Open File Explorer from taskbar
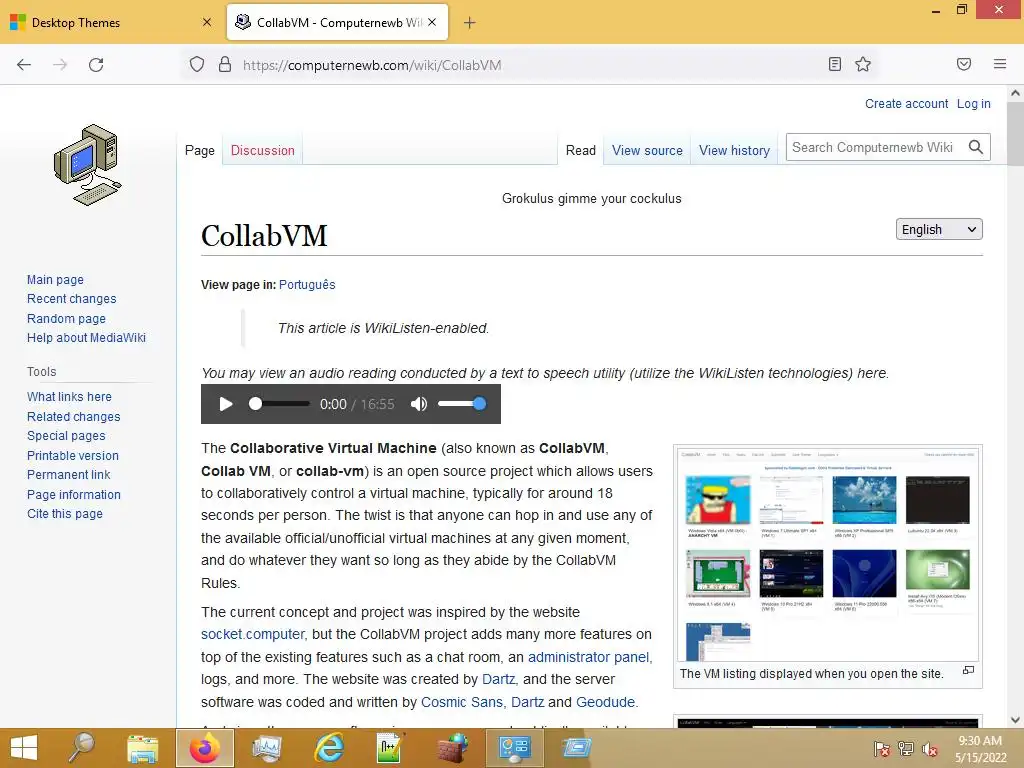1024x768 pixels. (142, 748)
